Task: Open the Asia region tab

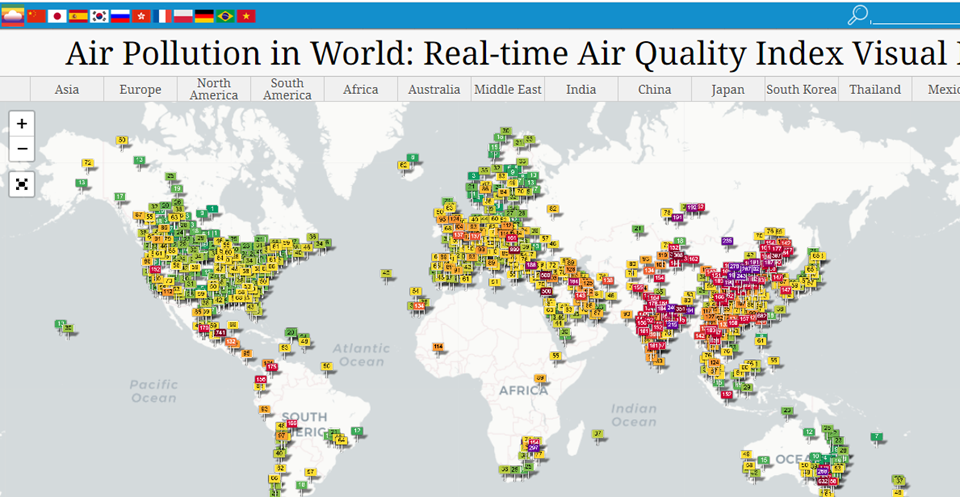Action: click(67, 89)
